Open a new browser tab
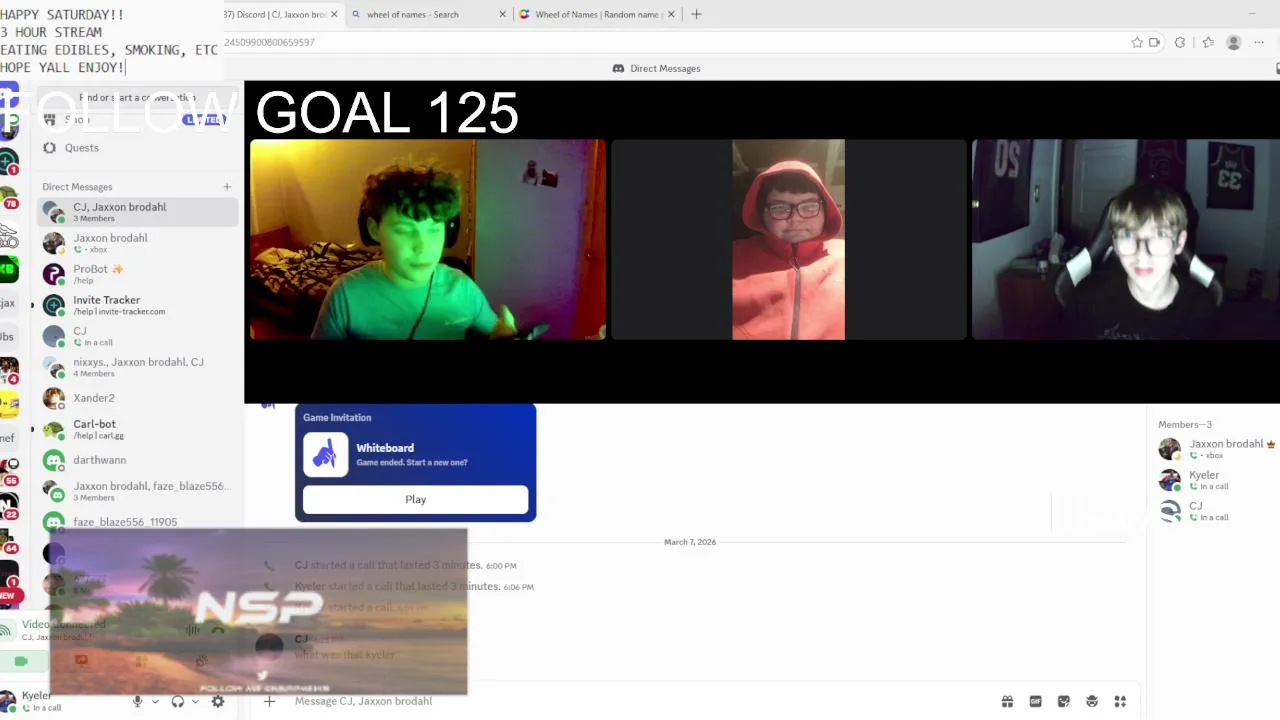Viewport: 1280px width, 720px height. (x=697, y=14)
